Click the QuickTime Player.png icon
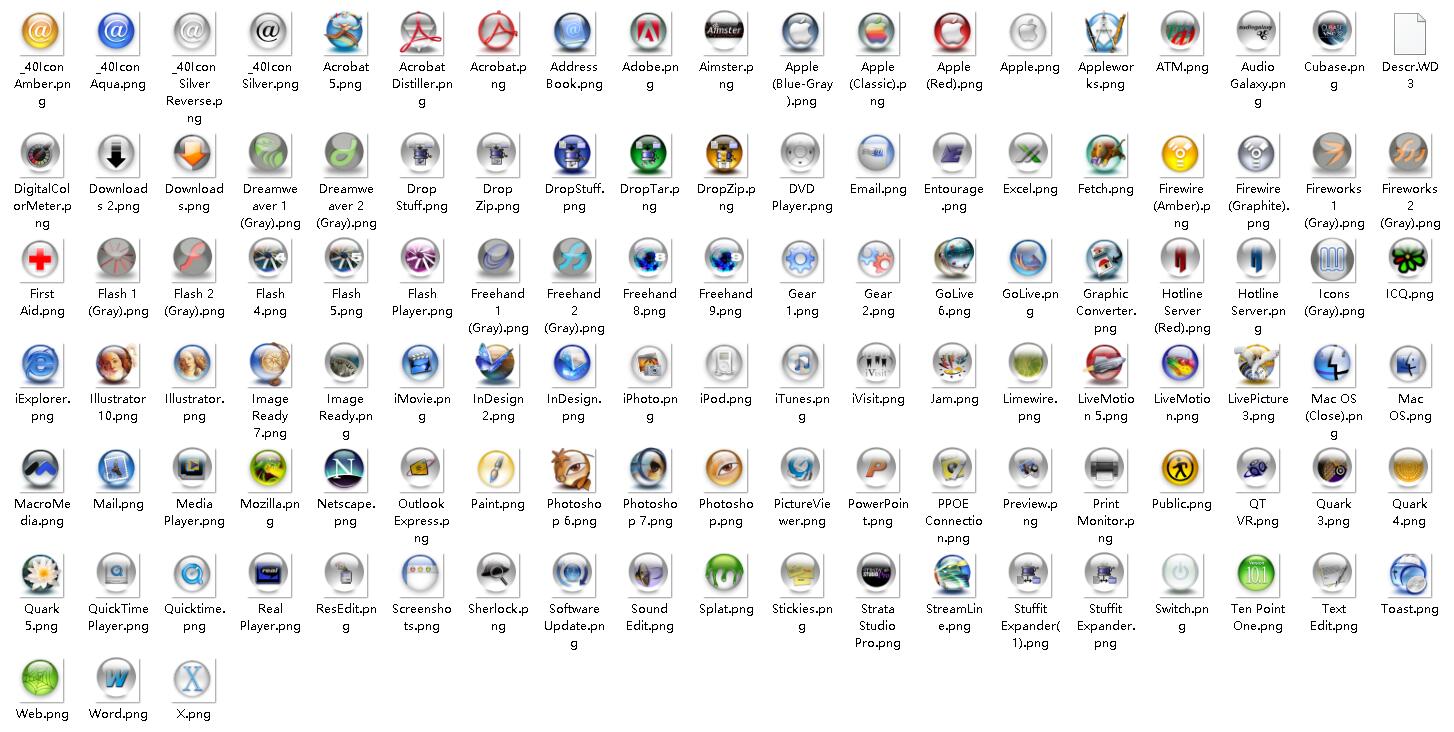The width and height of the screenshot is (1454, 732). 117,574
